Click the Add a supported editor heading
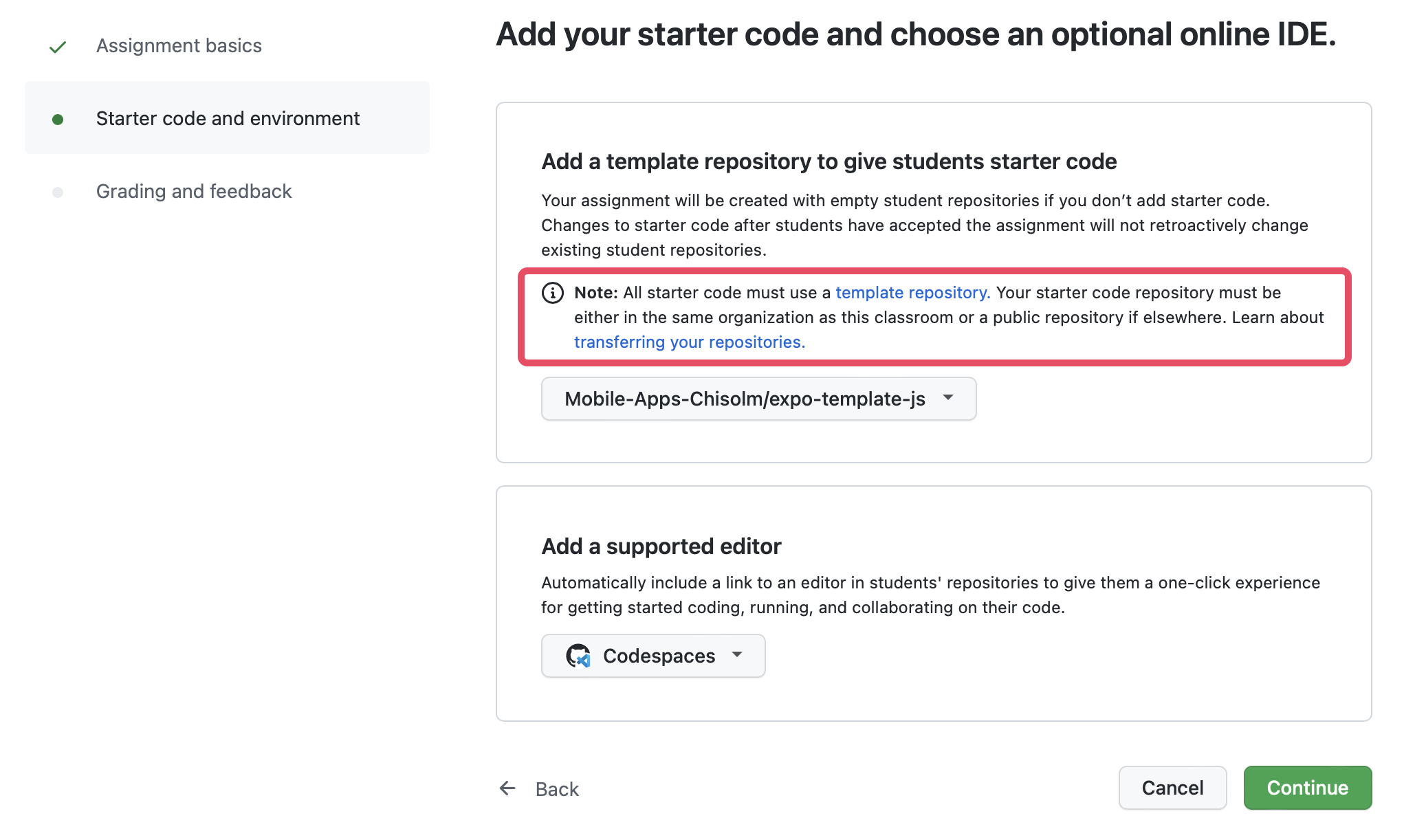Image resolution: width=1415 pixels, height=840 pixels. (661, 546)
